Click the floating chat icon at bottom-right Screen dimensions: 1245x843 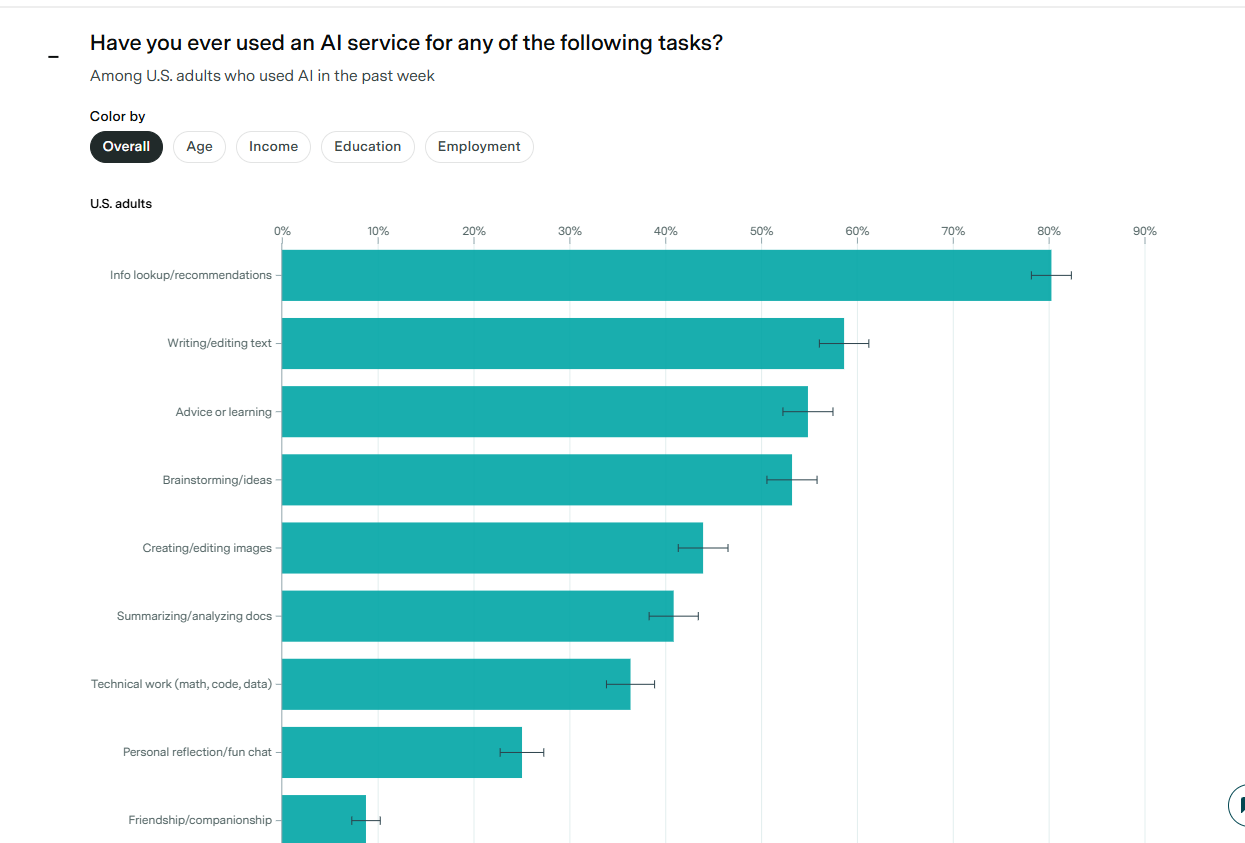pos(1238,804)
